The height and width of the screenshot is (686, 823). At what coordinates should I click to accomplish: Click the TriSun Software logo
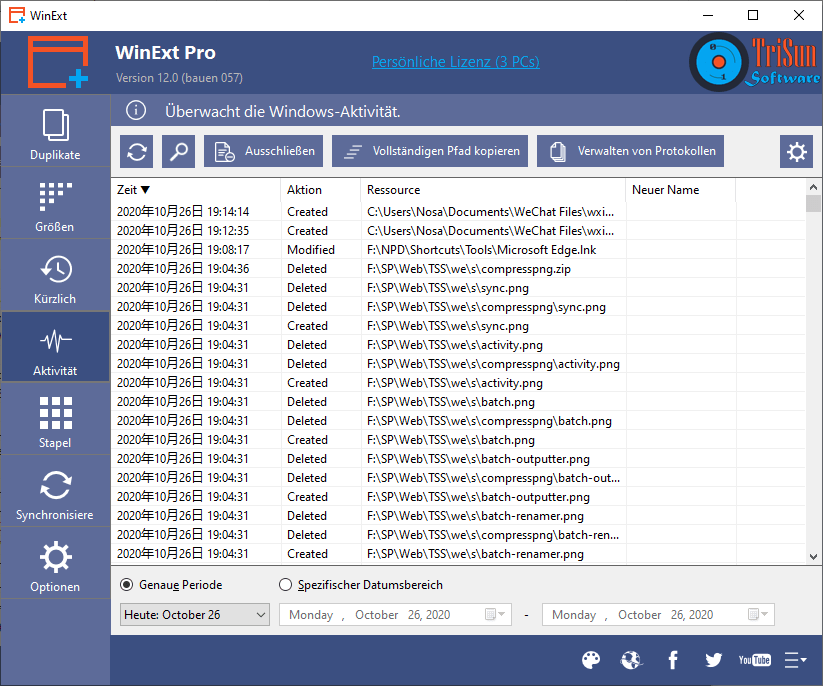click(x=755, y=62)
